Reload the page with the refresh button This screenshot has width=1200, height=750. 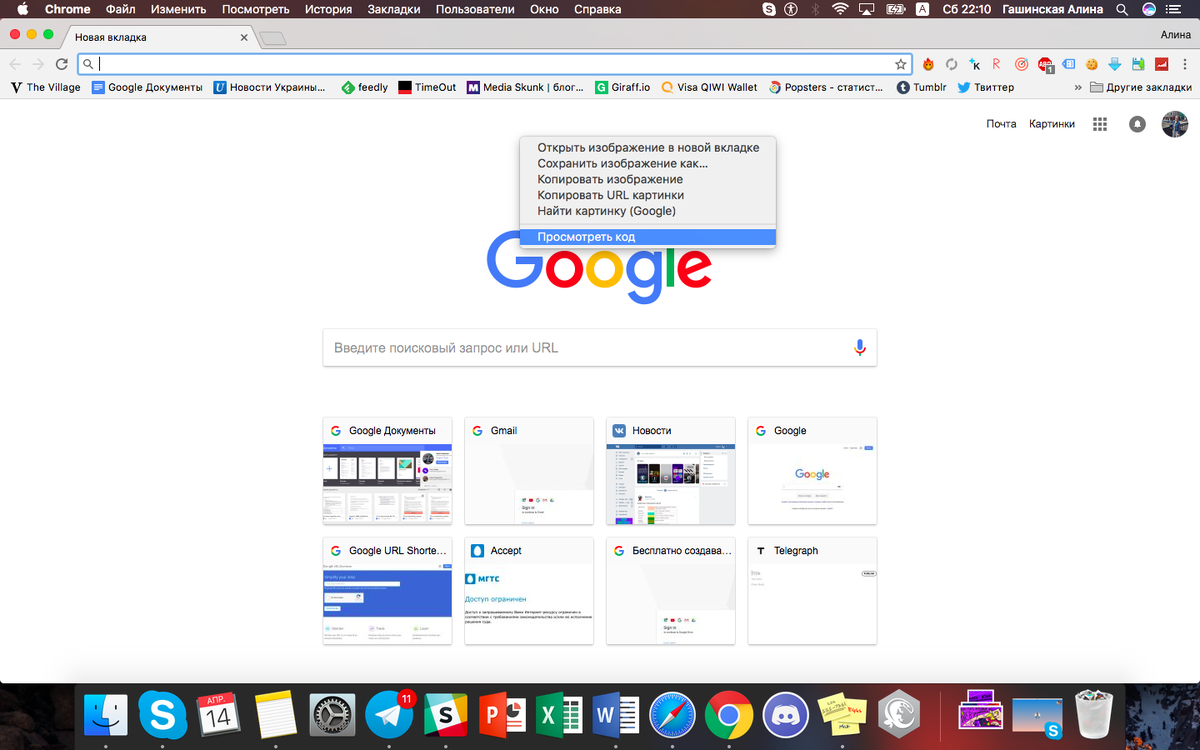(x=62, y=64)
